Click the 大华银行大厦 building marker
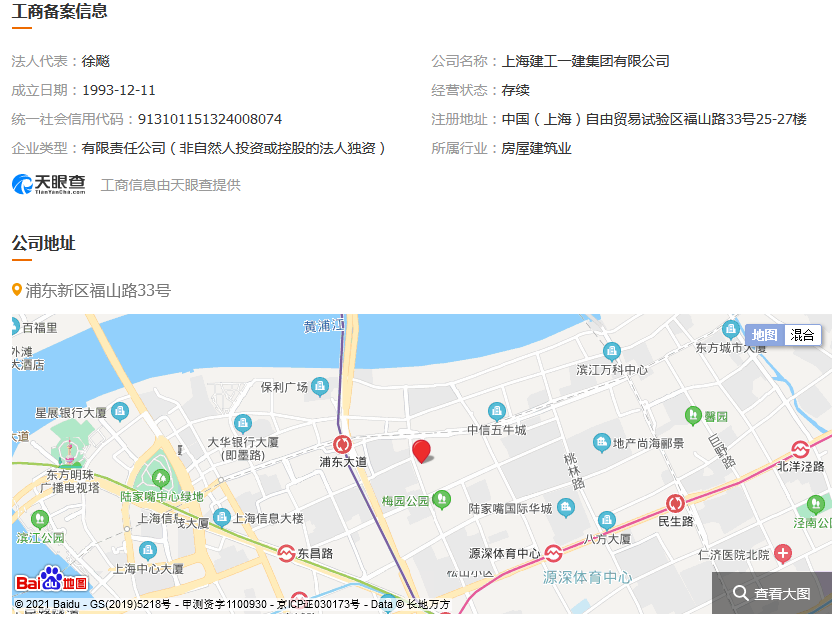The image size is (836, 626). (243, 424)
